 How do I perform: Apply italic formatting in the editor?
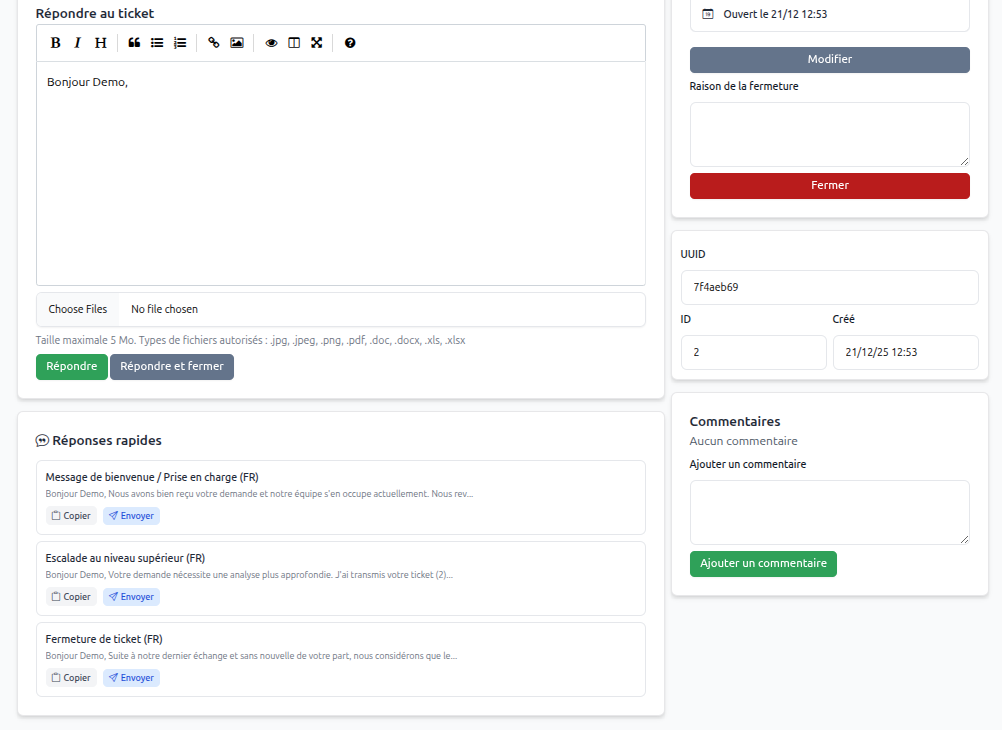(78, 43)
